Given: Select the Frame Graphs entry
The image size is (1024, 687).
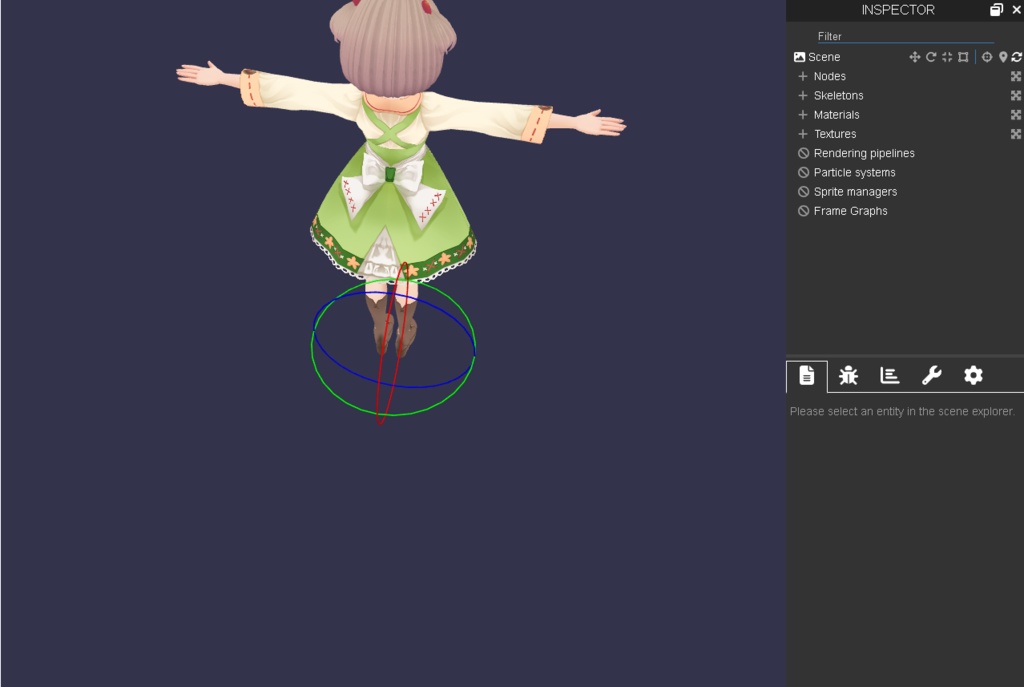Looking at the screenshot, I should tap(850, 211).
